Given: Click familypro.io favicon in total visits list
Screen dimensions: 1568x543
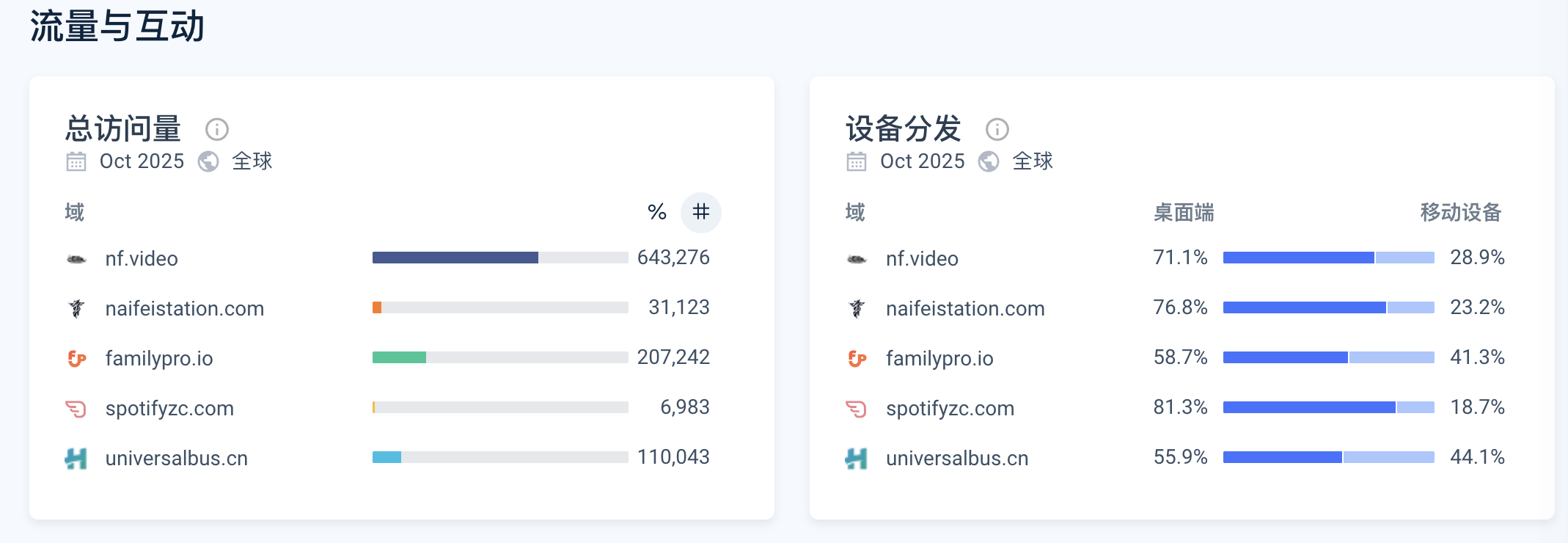Looking at the screenshot, I should click(x=76, y=358).
